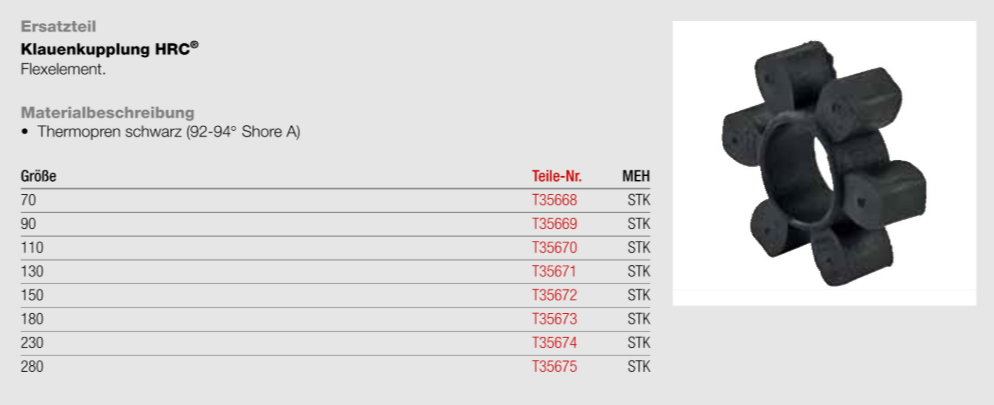Open part number T35668 link
Image resolution: width=994 pixels, height=405 pixels.
pyautogui.click(x=554, y=200)
